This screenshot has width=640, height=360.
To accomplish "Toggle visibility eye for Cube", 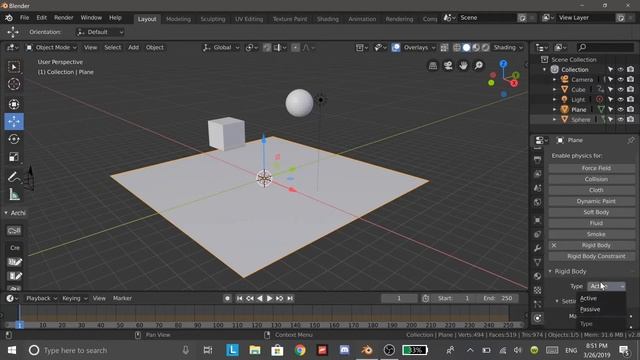I will tap(620, 89).
